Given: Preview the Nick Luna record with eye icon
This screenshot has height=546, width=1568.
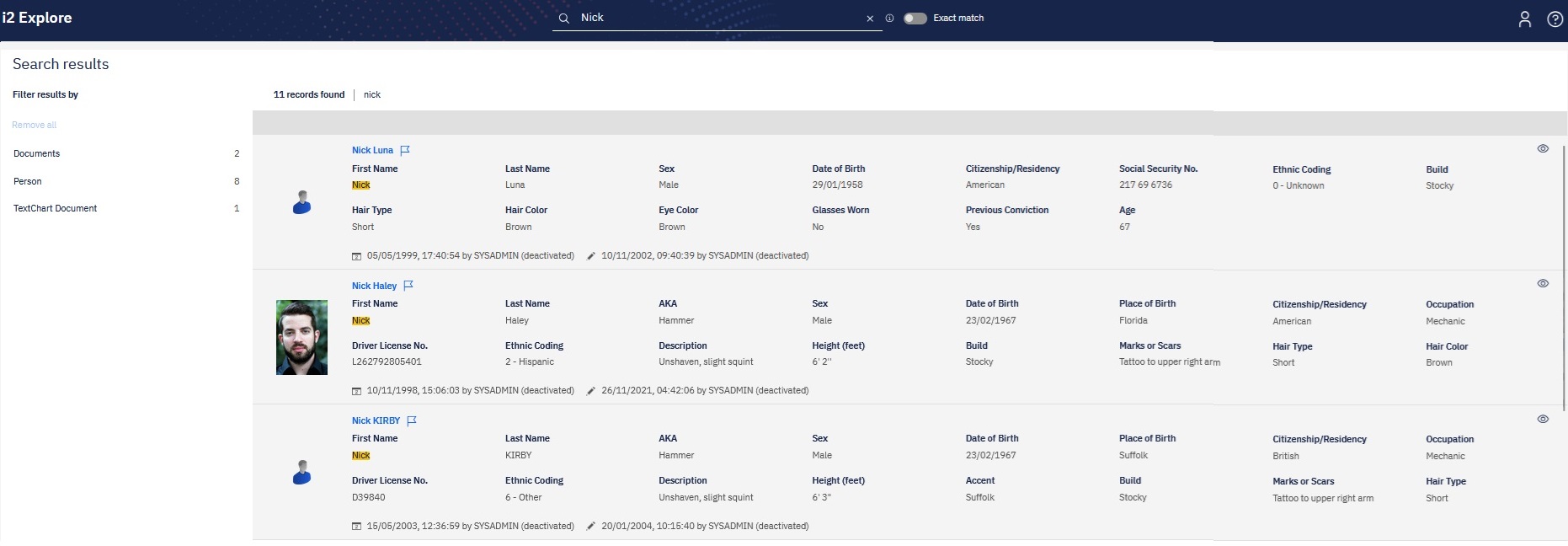Looking at the screenshot, I should point(1543,148).
